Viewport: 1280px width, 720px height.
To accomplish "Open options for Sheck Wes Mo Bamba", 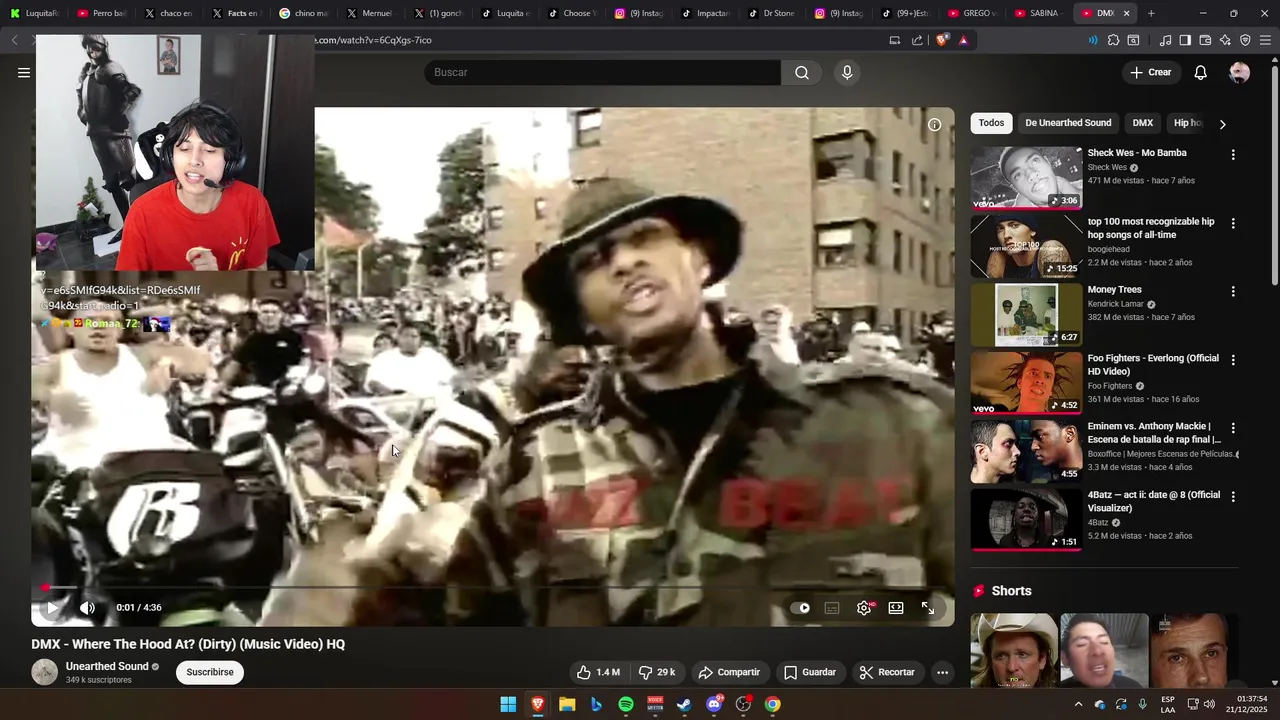I will coord(1233,155).
